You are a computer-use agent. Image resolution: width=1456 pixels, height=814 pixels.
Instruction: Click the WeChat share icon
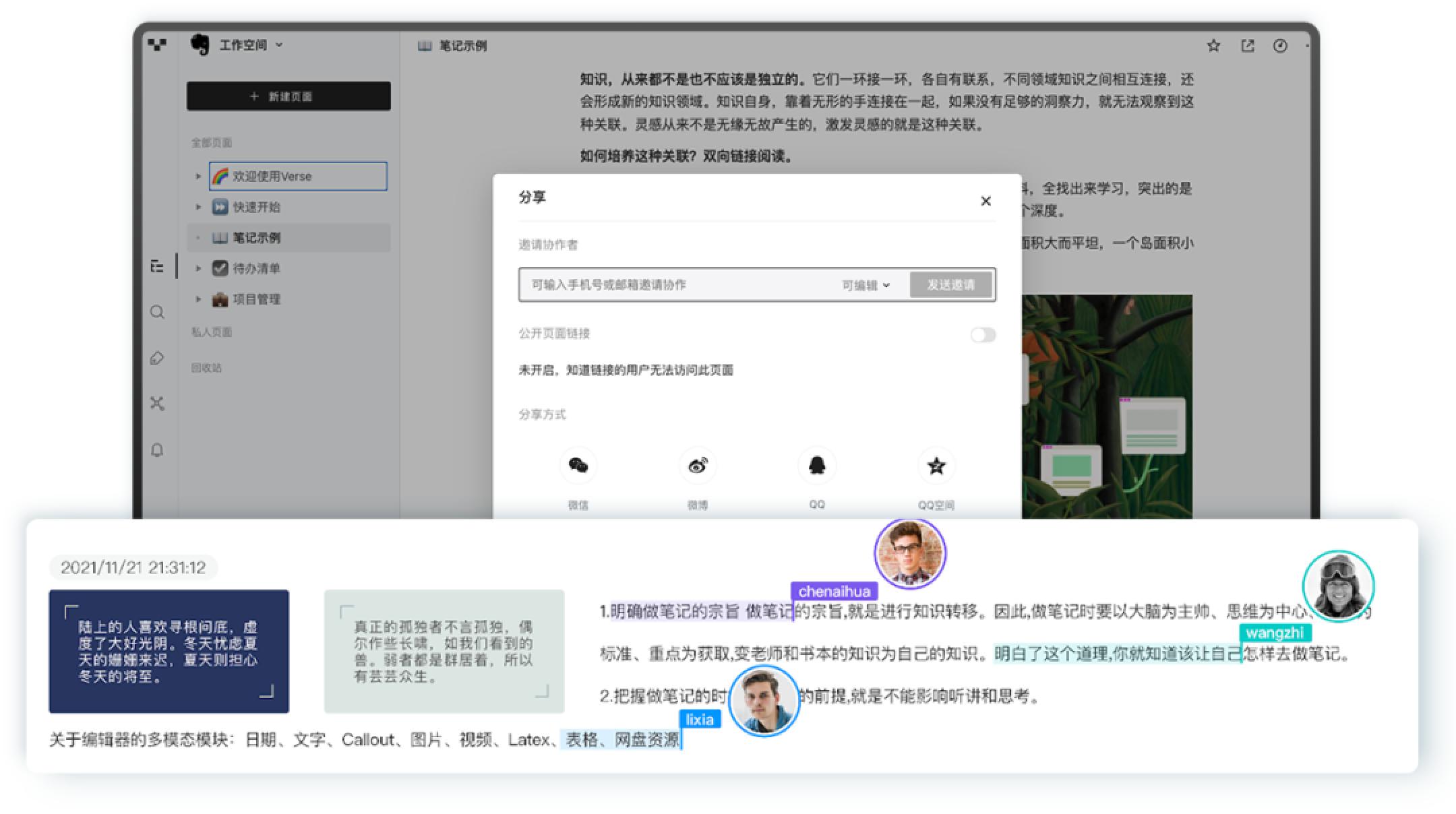pos(578,466)
